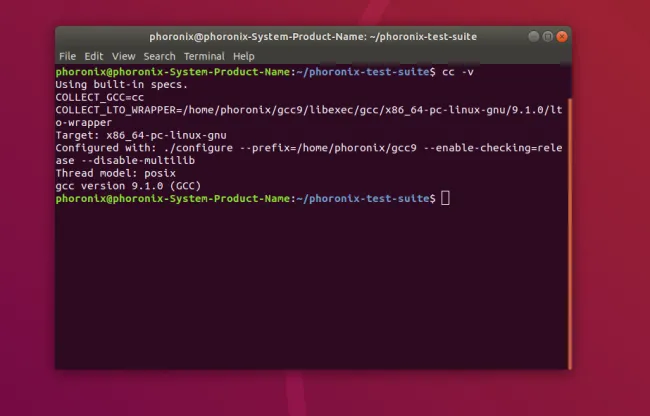Maximize the terminal window
650x416 pixels.
pos(548,37)
